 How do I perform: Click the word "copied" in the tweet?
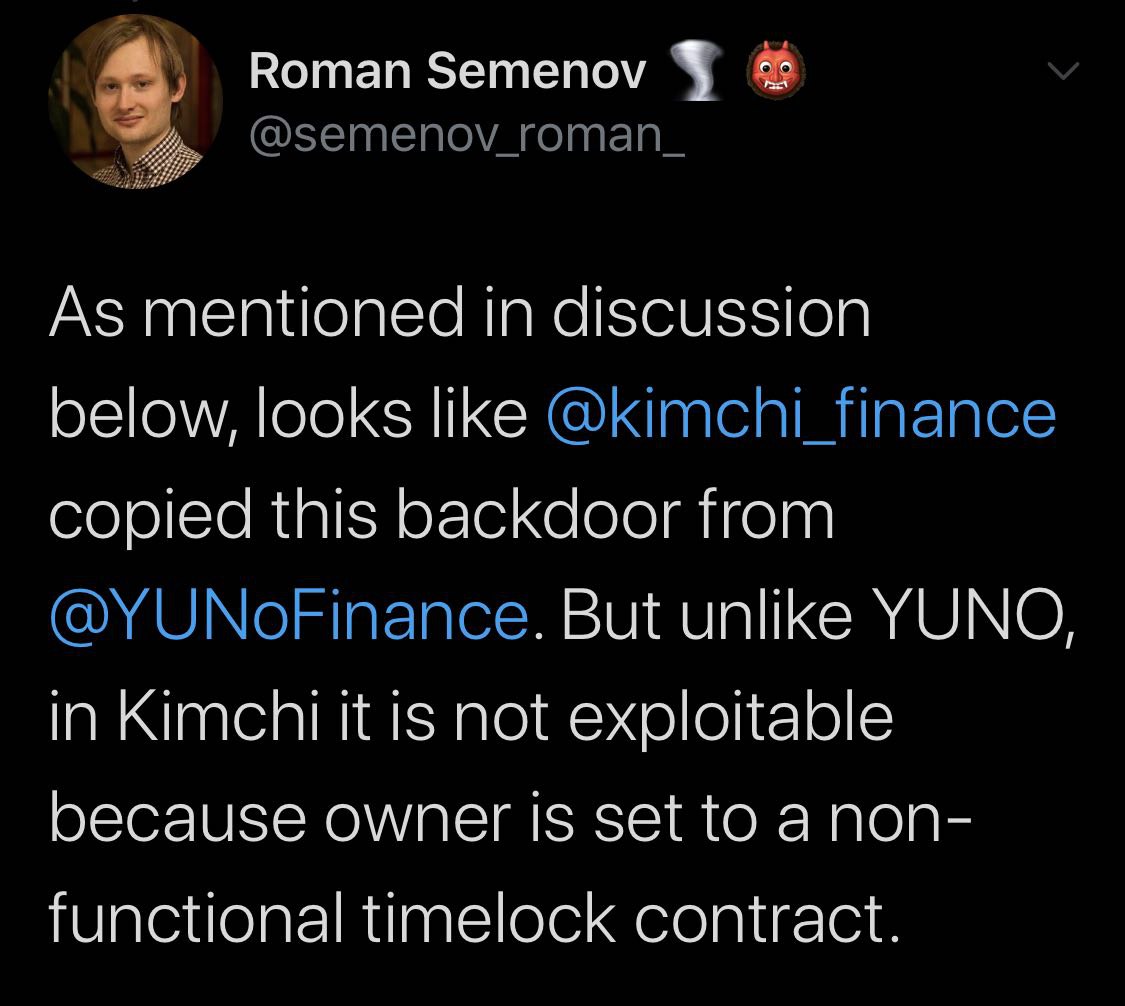[151, 517]
